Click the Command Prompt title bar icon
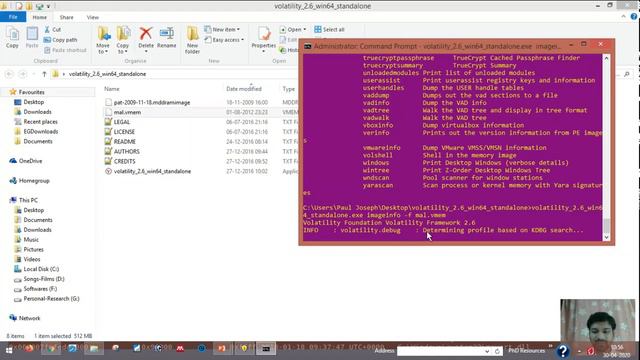Image resolution: width=640 pixels, height=360 pixels. point(307,46)
